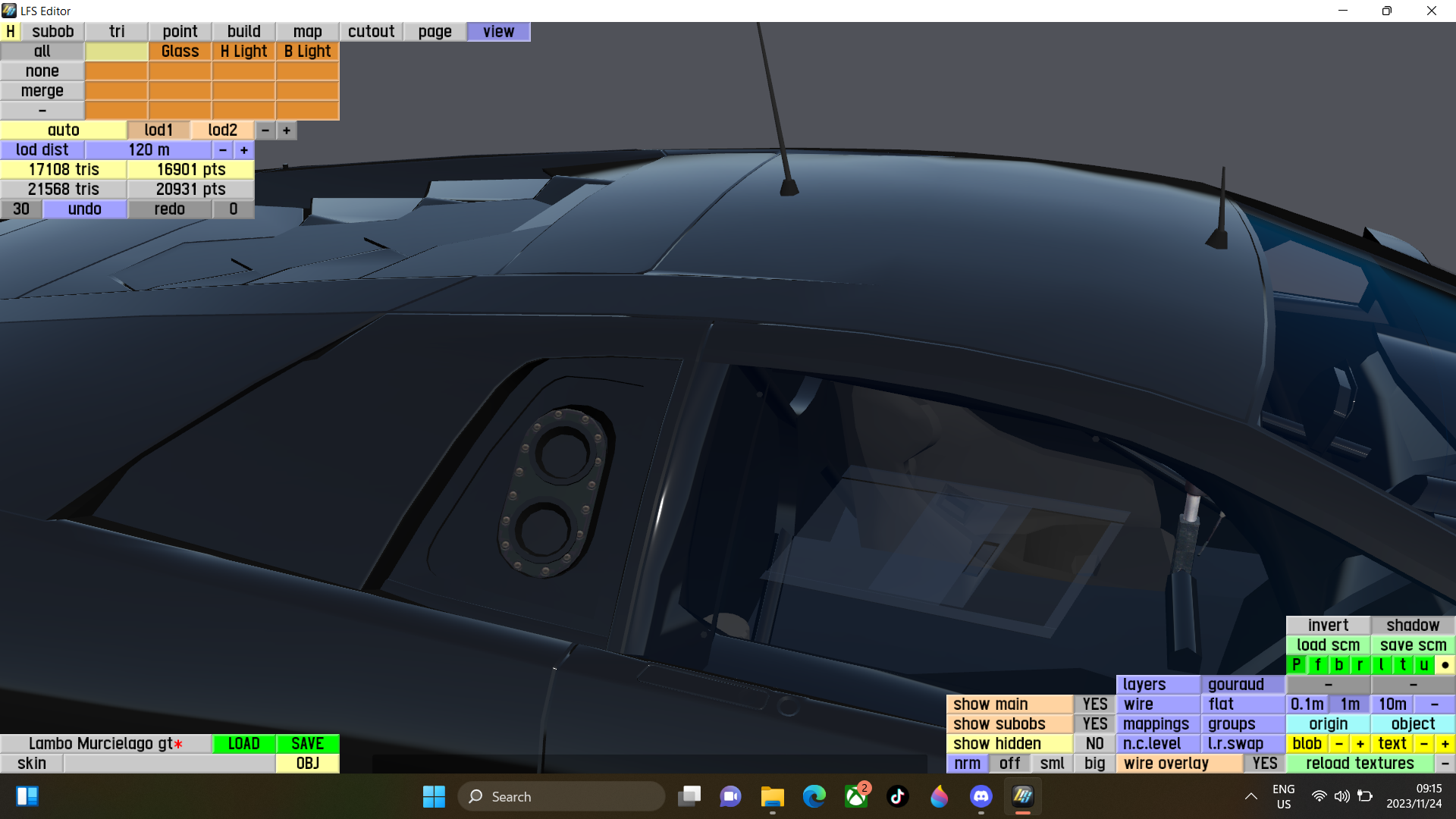The image size is (1456, 819).
Task: Switch to the cutout tab
Action: [371, 32]
